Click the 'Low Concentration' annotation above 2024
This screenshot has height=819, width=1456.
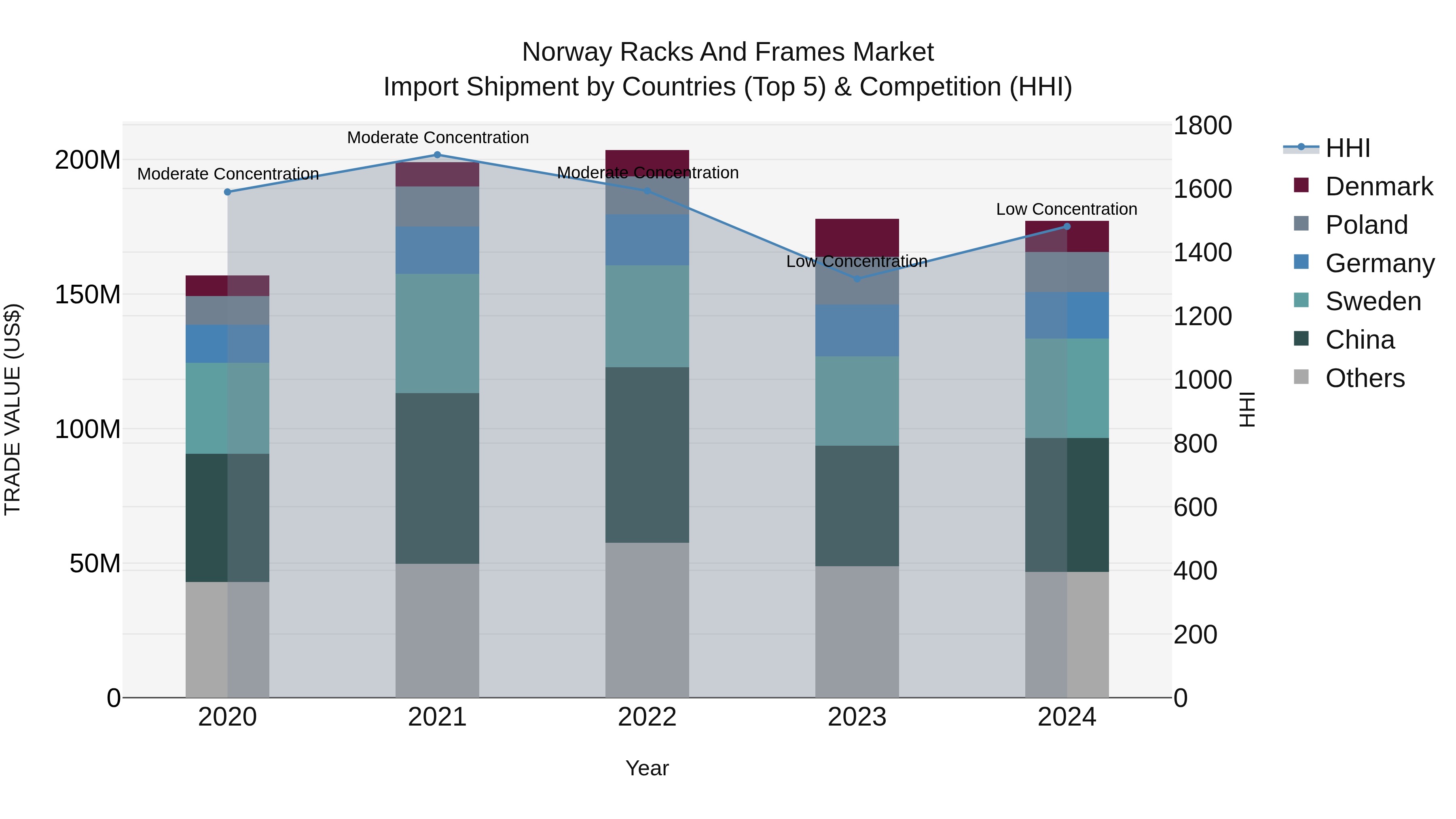[1067, 209]
